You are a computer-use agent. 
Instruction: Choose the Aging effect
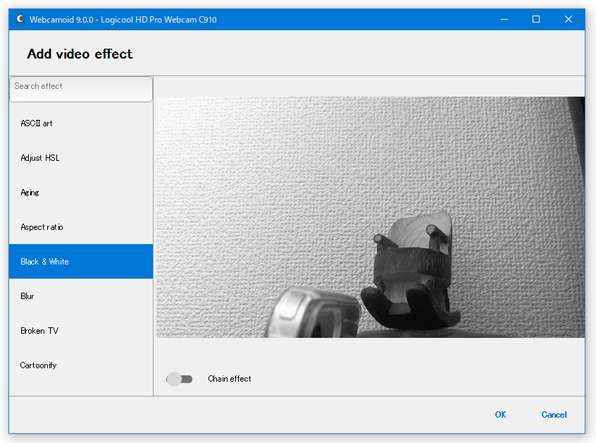[x=81, y=192]
